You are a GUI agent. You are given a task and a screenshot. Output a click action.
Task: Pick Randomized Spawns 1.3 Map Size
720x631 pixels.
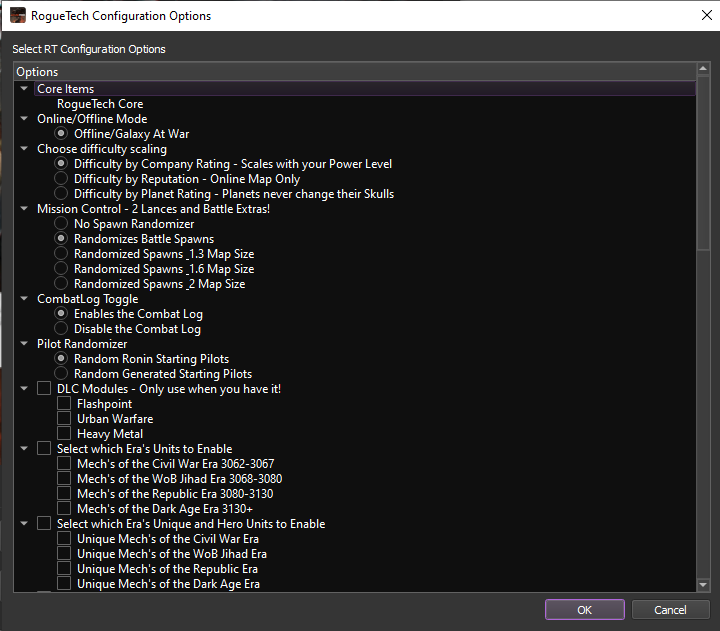[x=61, y=254]
